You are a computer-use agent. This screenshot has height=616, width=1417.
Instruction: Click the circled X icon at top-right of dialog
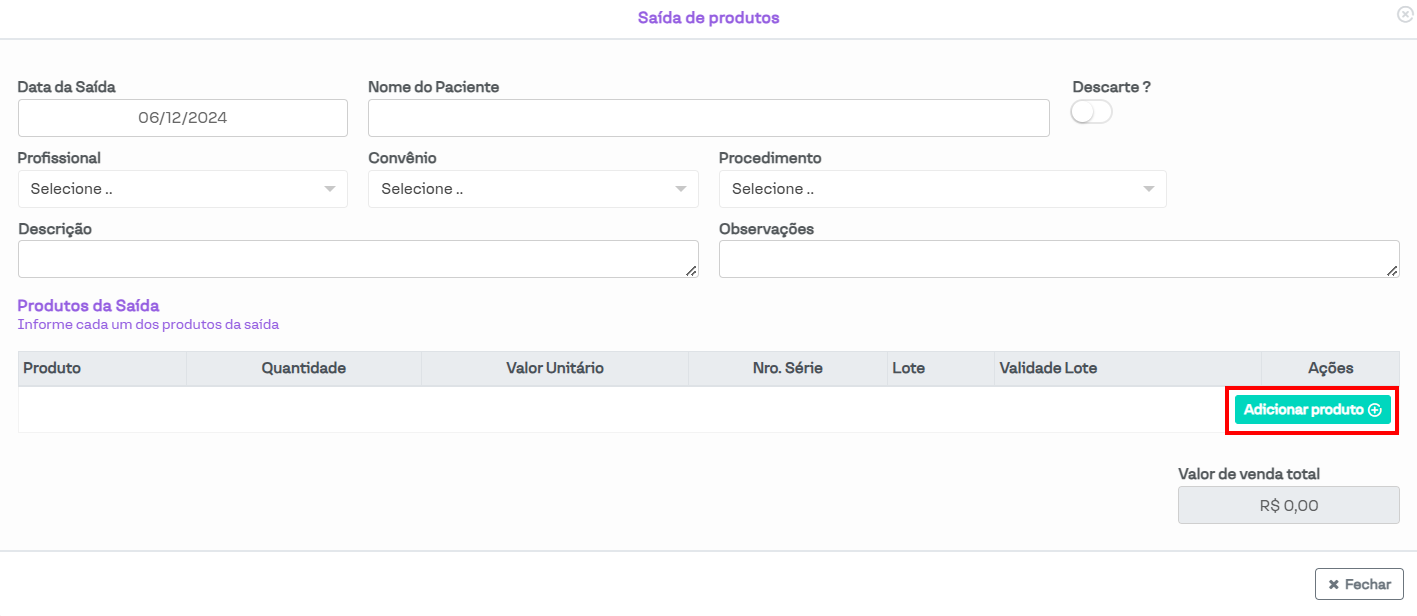click(1405, 14)
